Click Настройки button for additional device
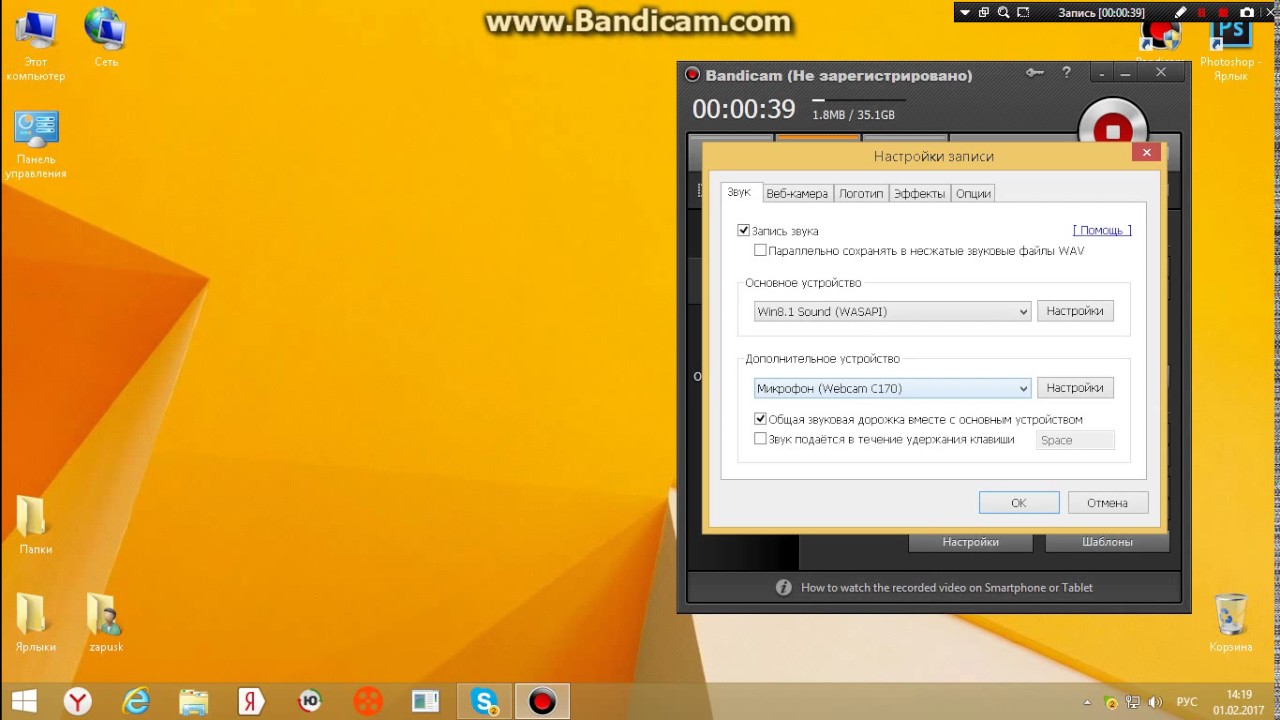The width and height of the screenshot is (1280, 720). pyautogui.click(x=1075, y=388)
